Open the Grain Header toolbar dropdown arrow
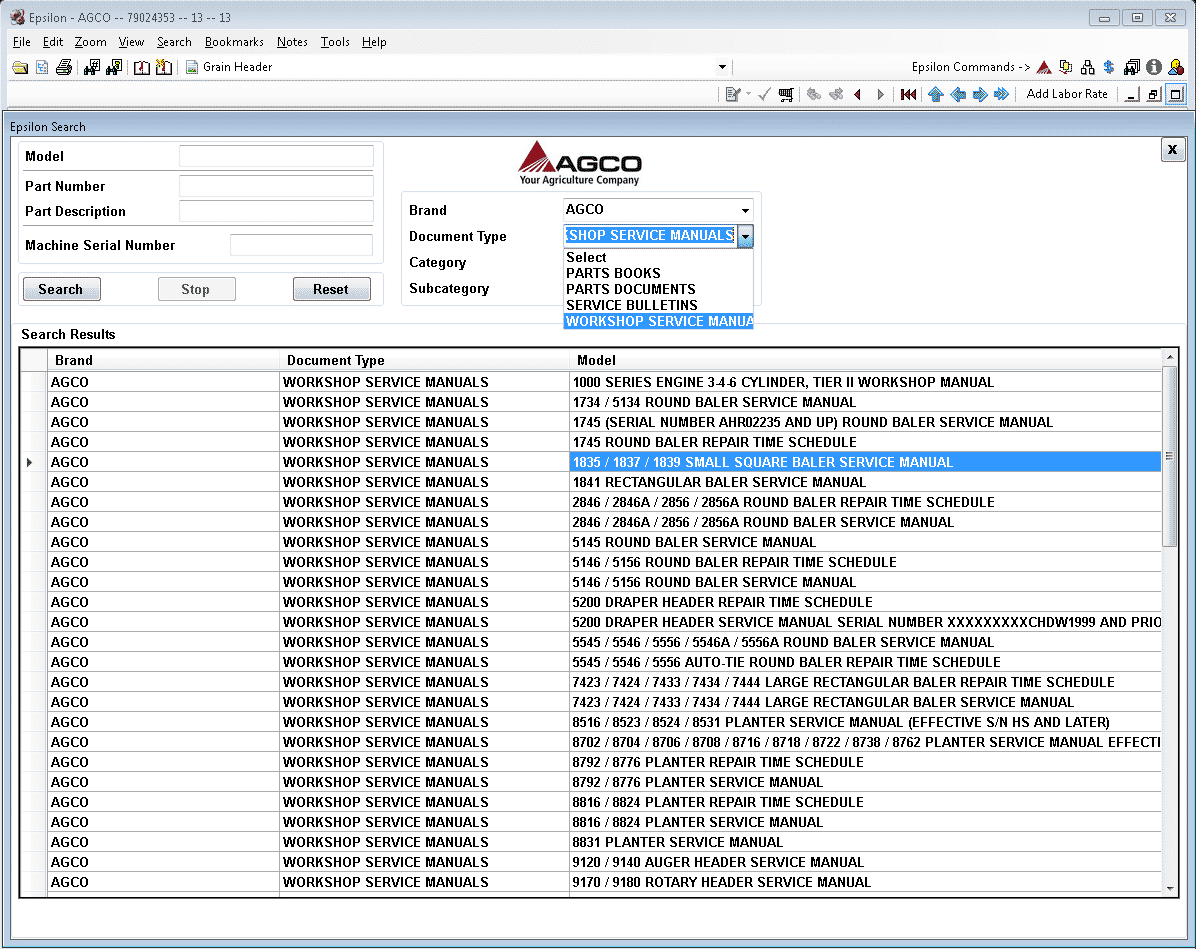Viewport: 1196px width, 949px height. click(722, 67)
